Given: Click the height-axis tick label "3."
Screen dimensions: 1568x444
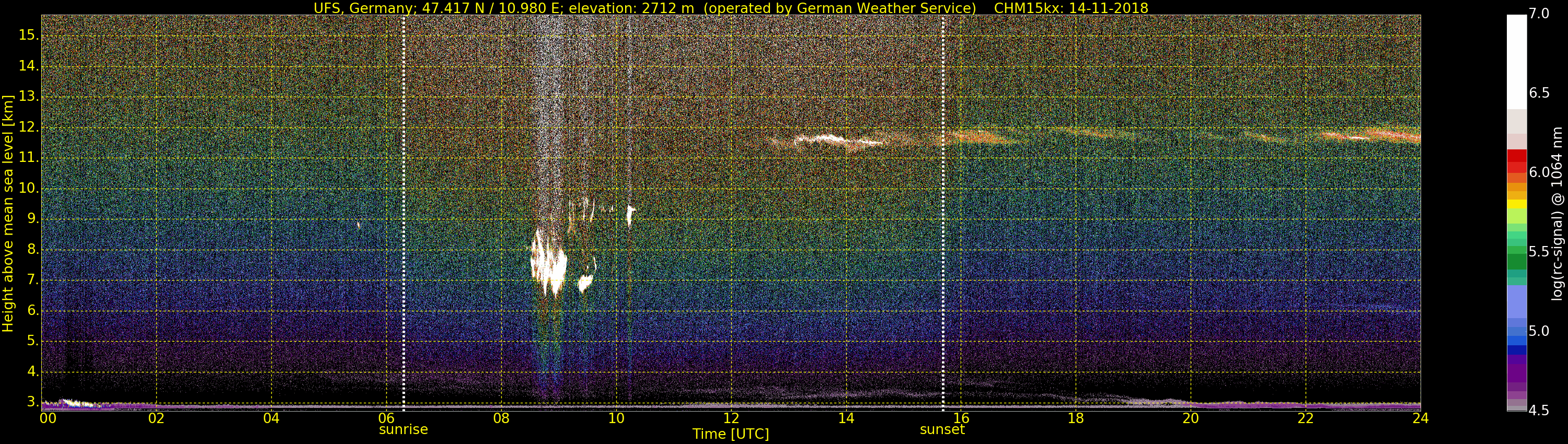Looking at the screenshot, I should click(32, 402).
